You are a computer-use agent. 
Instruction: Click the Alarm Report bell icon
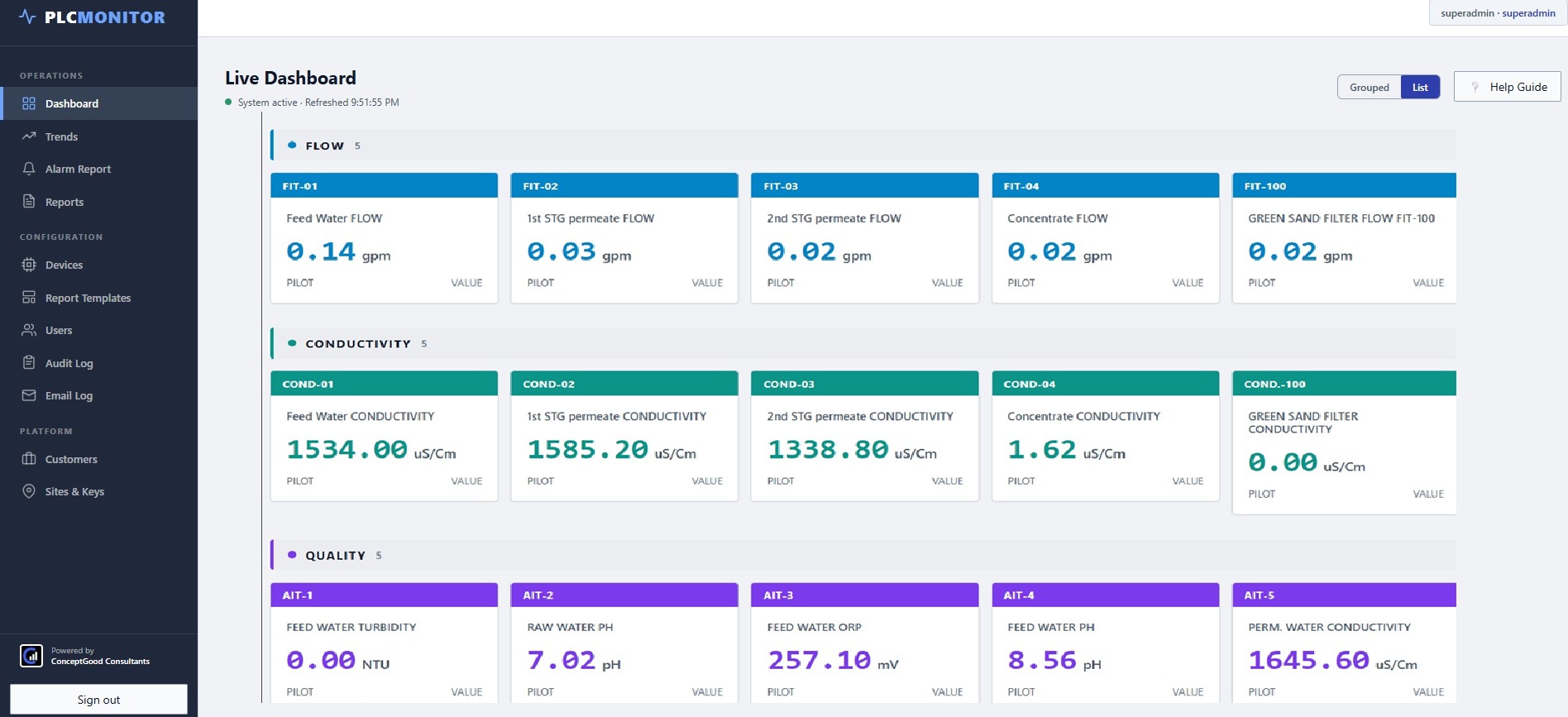point(29,169)
